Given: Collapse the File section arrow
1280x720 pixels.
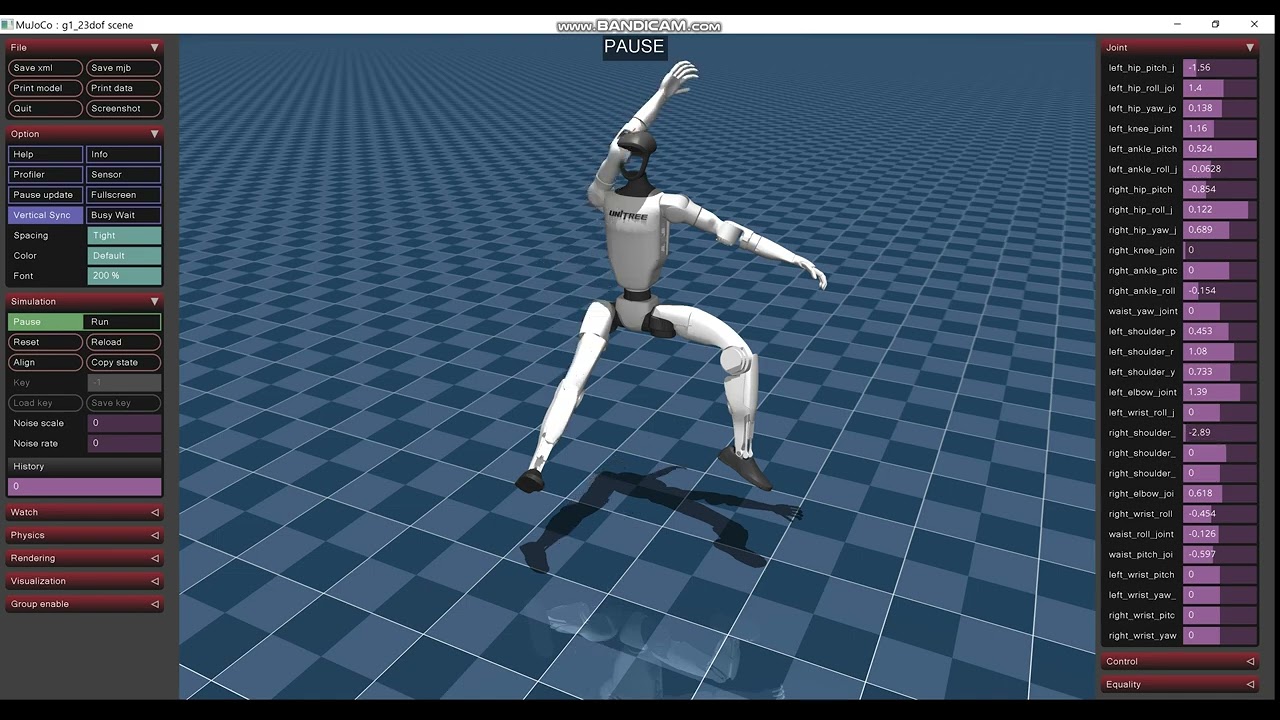Looking at the screenshot, I should (154, 47).
